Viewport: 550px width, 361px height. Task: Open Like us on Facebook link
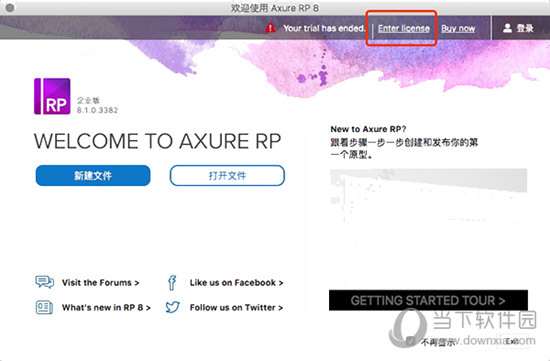[236, 283]
